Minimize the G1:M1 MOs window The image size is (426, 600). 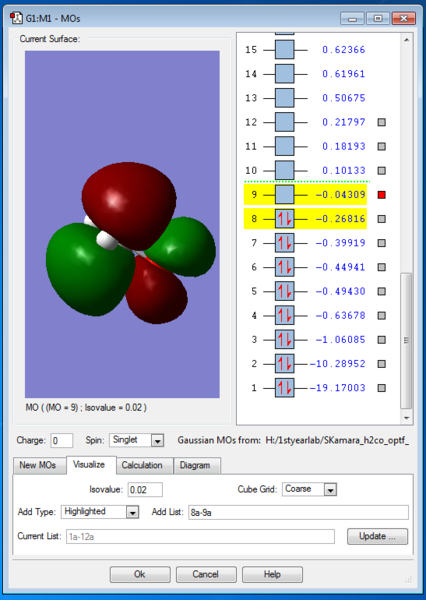[x=352, y=18]
